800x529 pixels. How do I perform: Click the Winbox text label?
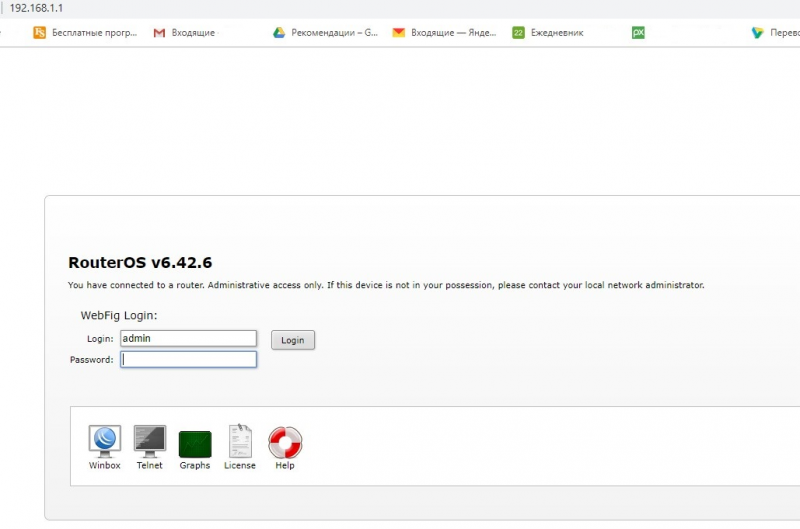[x=105, y=465]
